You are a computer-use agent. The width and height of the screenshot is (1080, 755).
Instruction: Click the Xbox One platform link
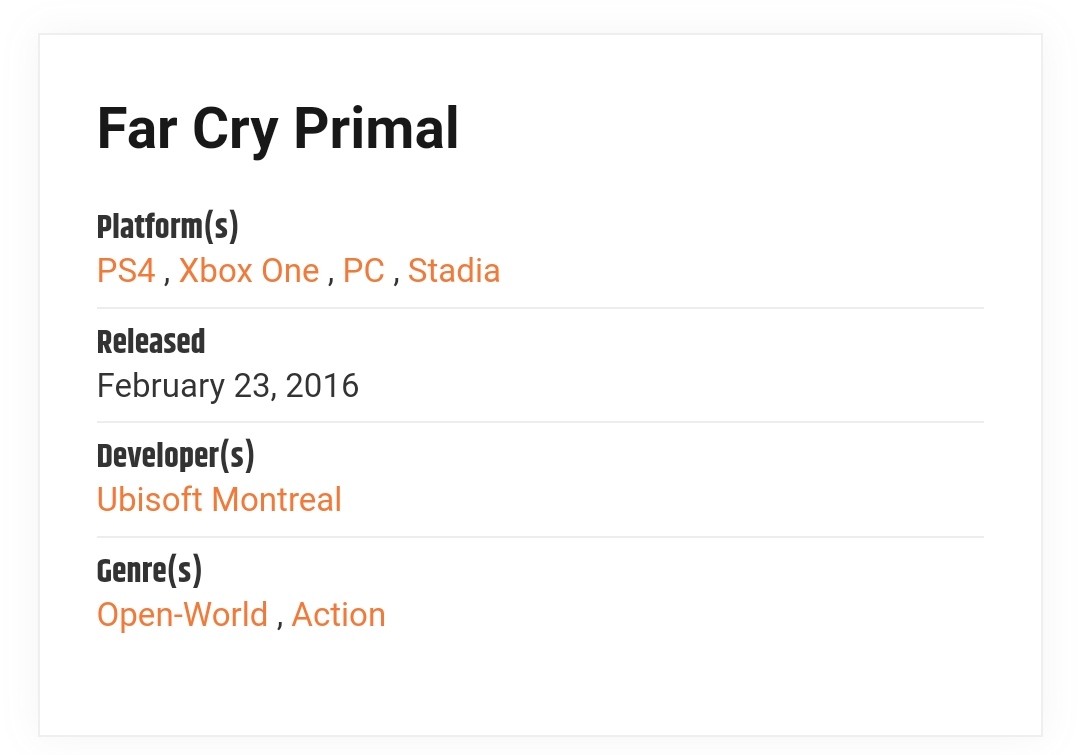[249, 271]
